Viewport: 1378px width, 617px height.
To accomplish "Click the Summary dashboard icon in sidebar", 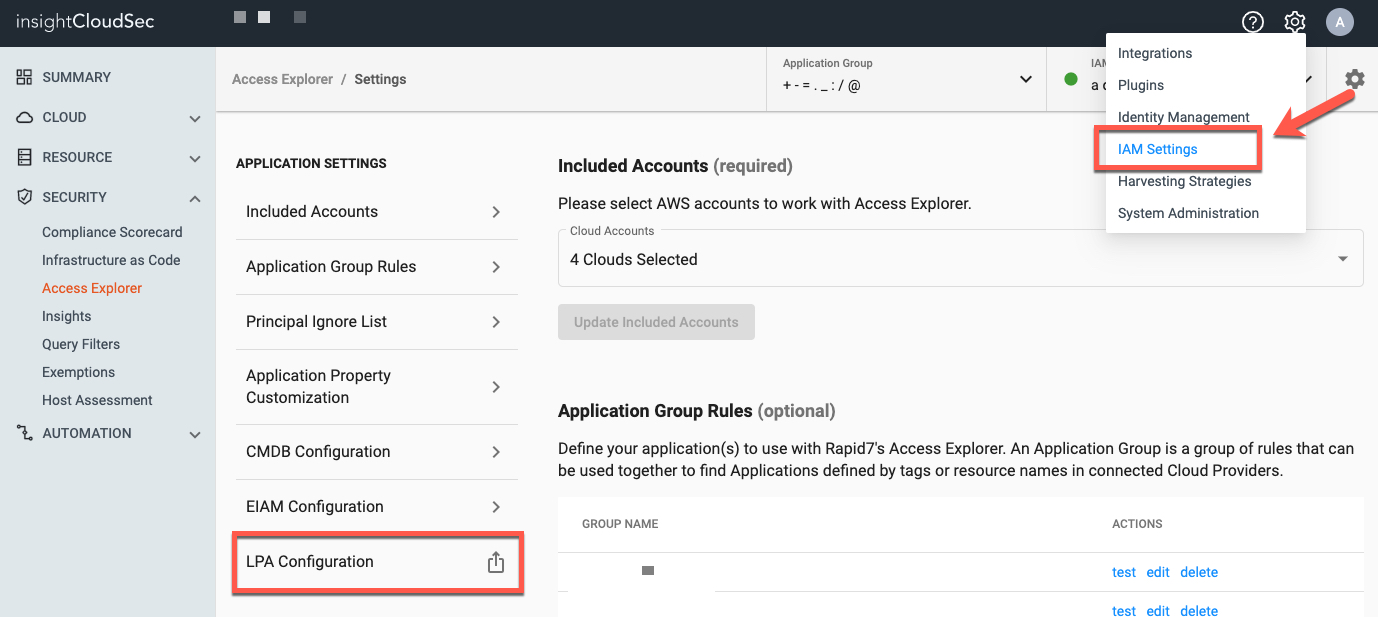I will coord(25,77).
